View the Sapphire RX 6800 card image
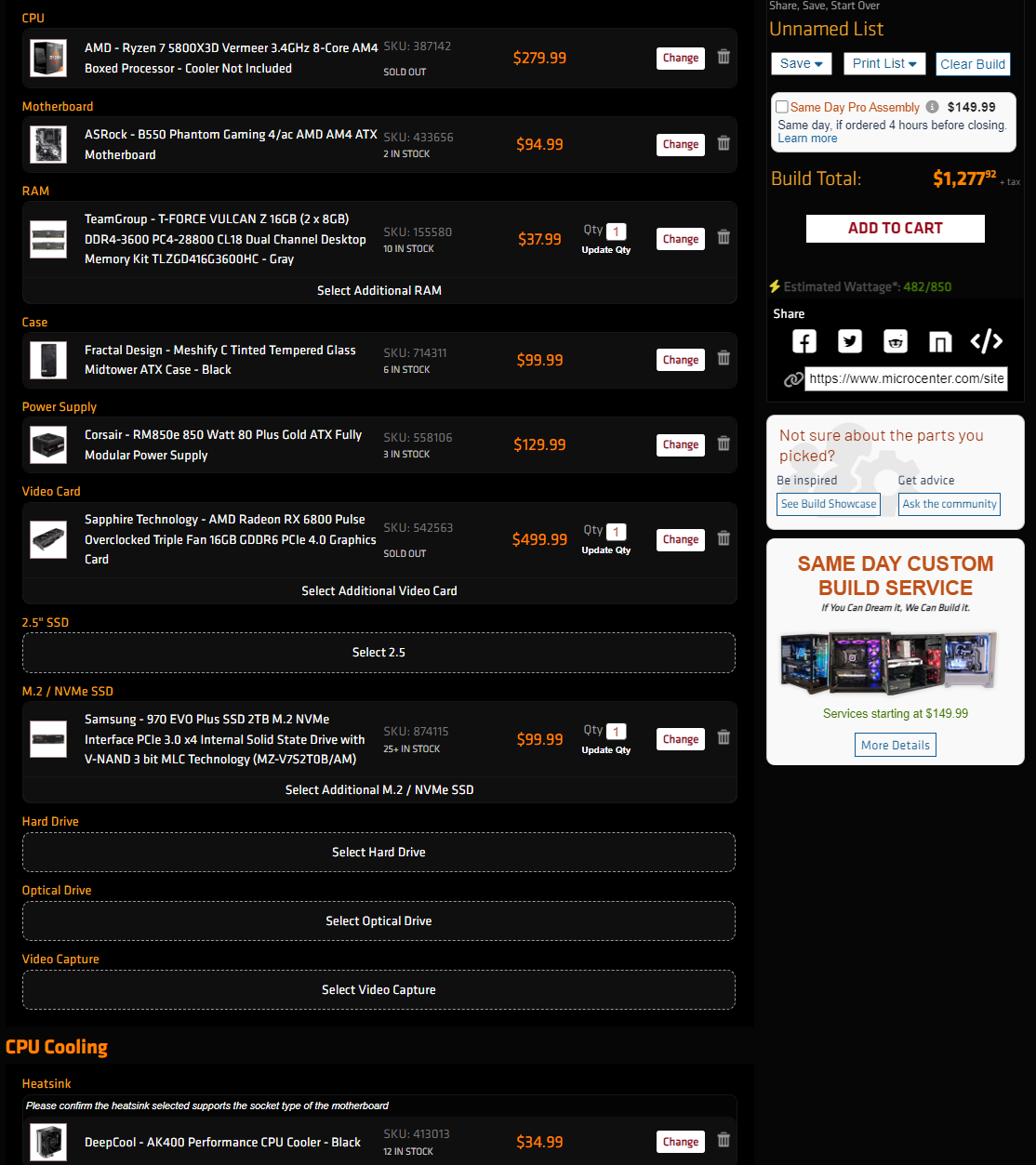Screen dimensions: 1036x1165 pyautogui.click(x=48, y=539)
